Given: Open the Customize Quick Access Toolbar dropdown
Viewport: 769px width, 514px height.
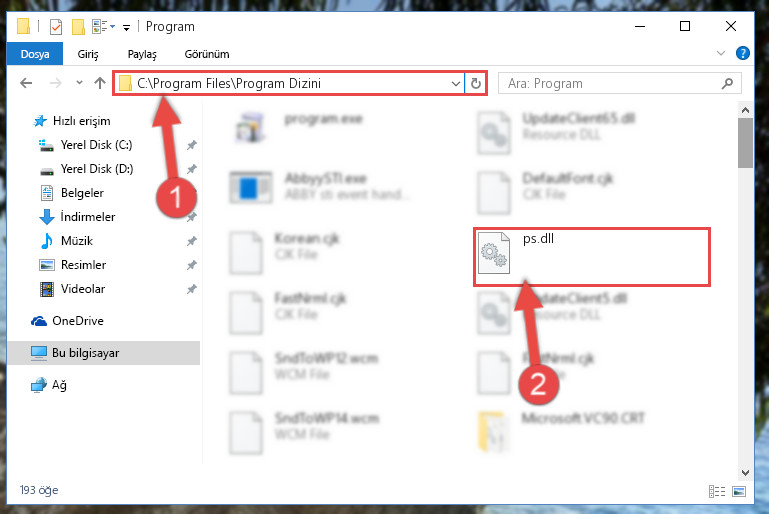Looking at the screenshot, I should [127, 27].
